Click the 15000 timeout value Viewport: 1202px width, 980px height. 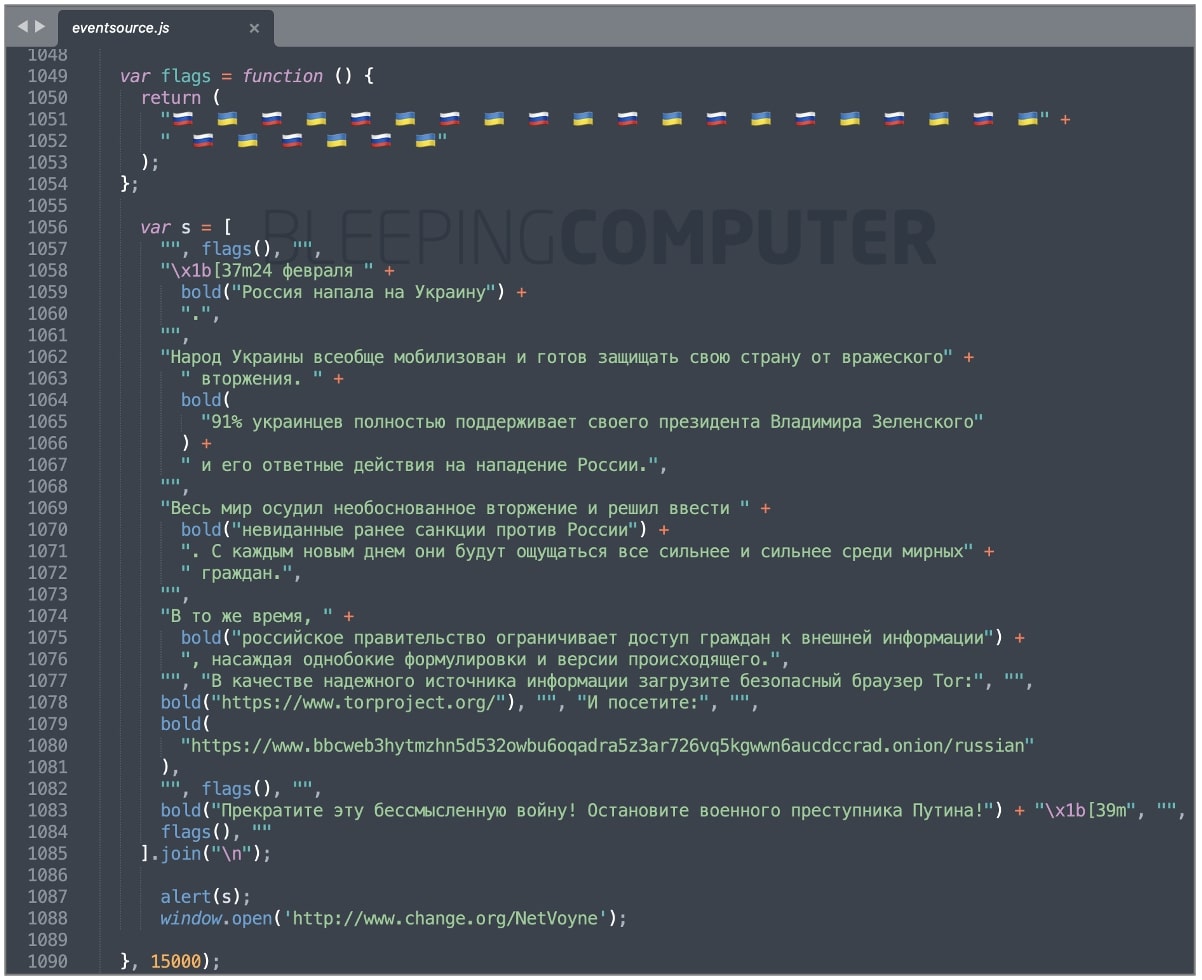tap(176, 962)
